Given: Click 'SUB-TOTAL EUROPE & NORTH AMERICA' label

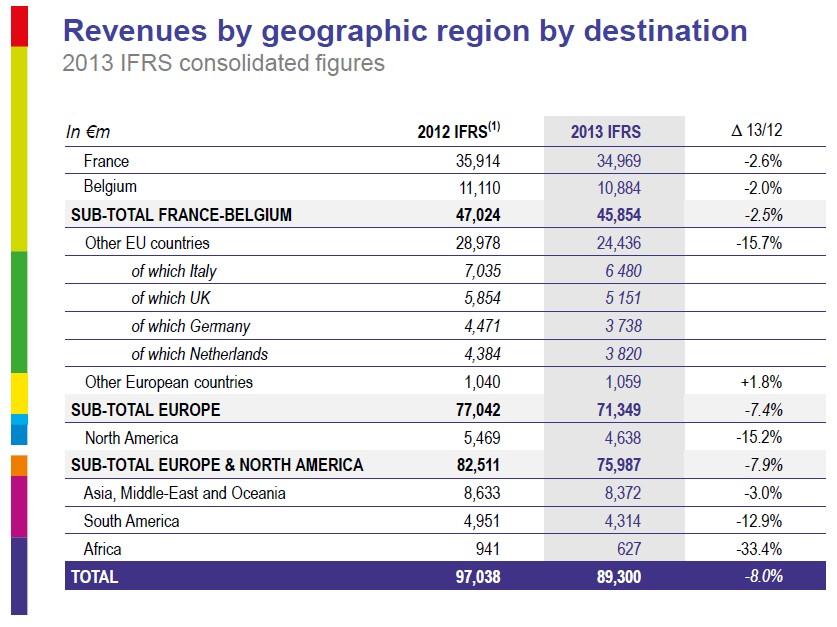Looking at the screenshot, I should tap(217, 465).
